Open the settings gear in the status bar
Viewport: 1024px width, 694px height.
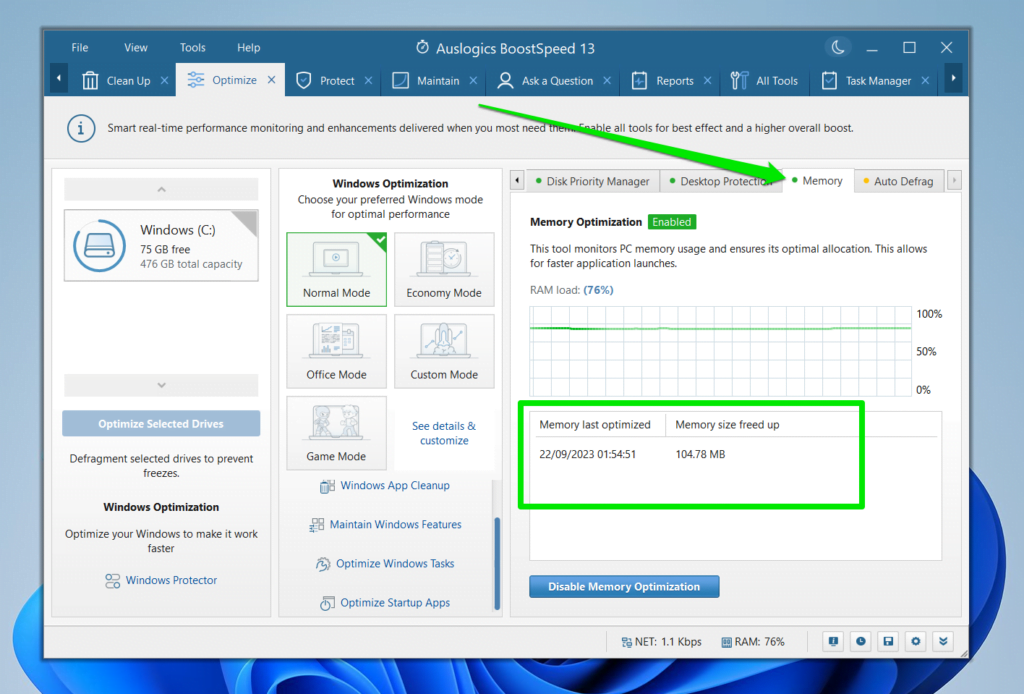tap(915, 641)
